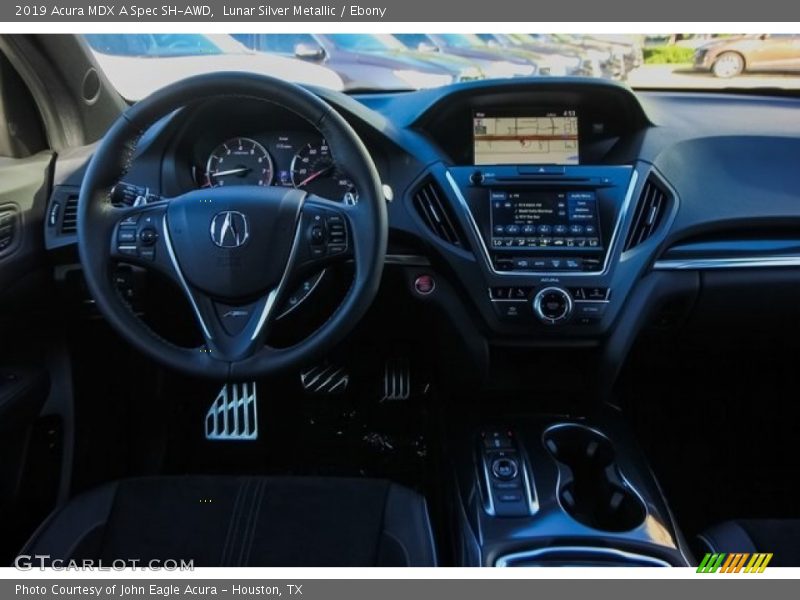800x600 pixels.
Task: Click the red engine start button
Action: 424,284
